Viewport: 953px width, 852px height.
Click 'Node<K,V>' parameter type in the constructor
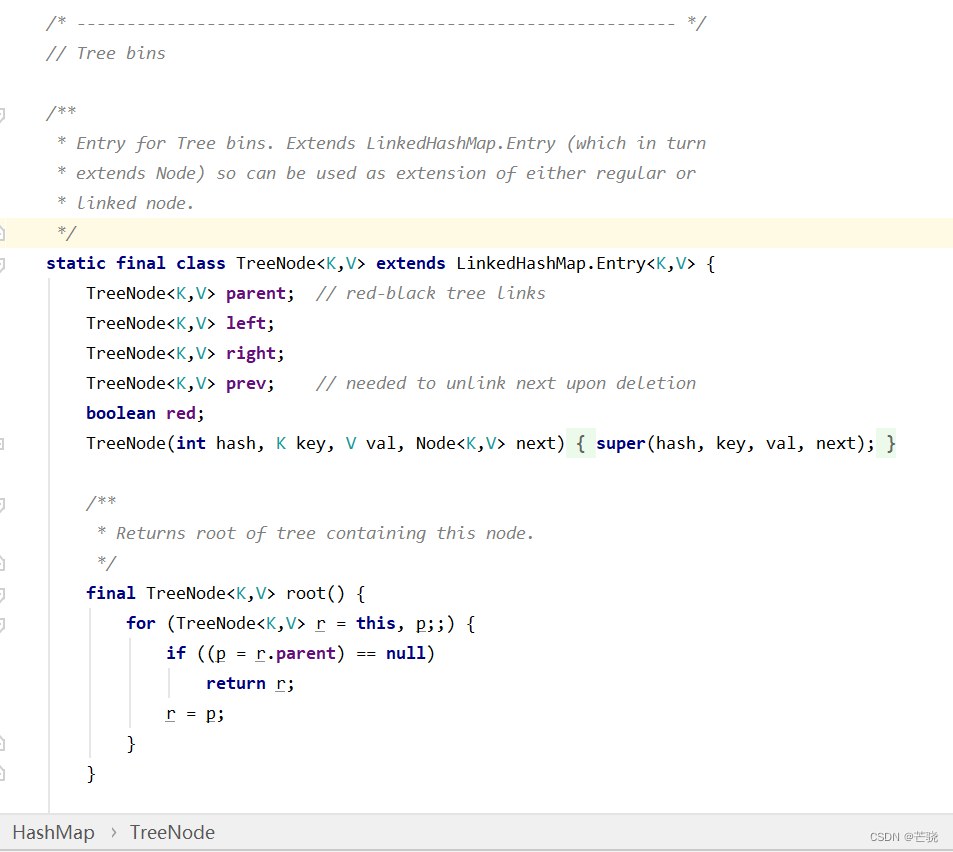click(461, 444)
